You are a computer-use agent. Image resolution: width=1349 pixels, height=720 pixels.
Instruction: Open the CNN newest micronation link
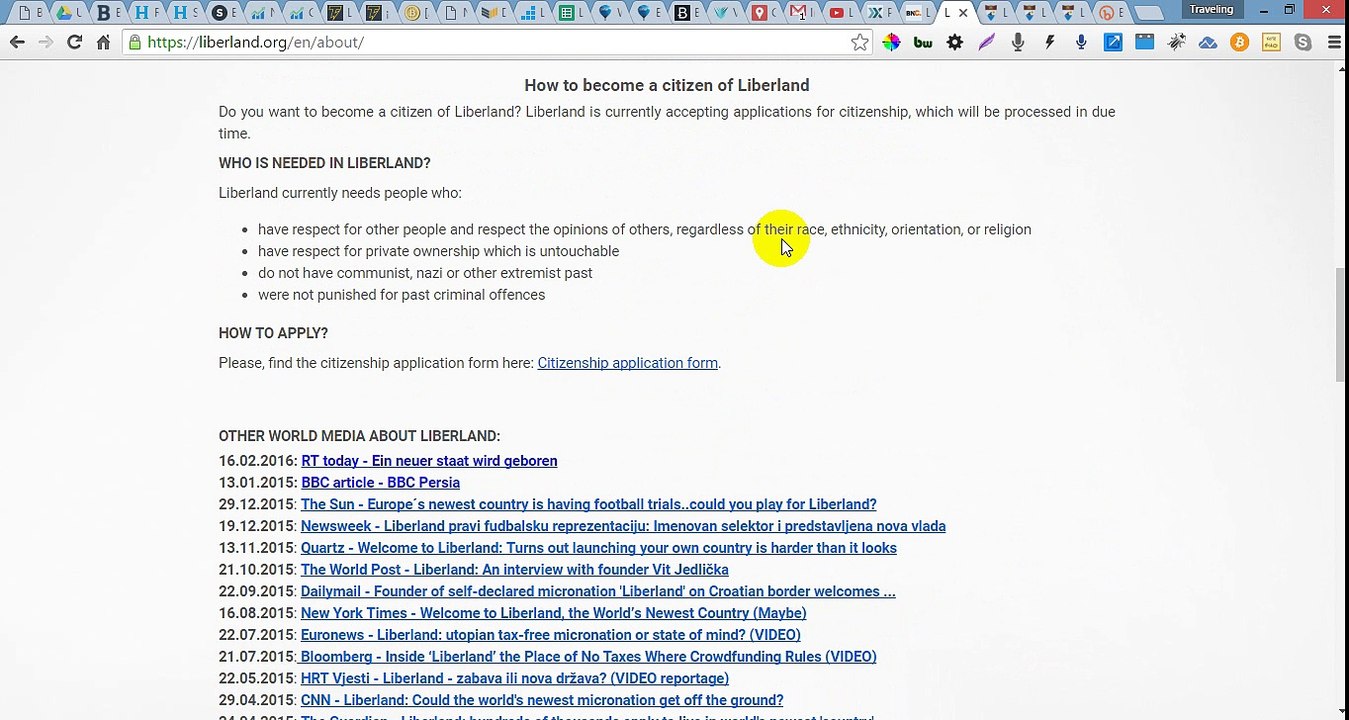click(542, 701)
